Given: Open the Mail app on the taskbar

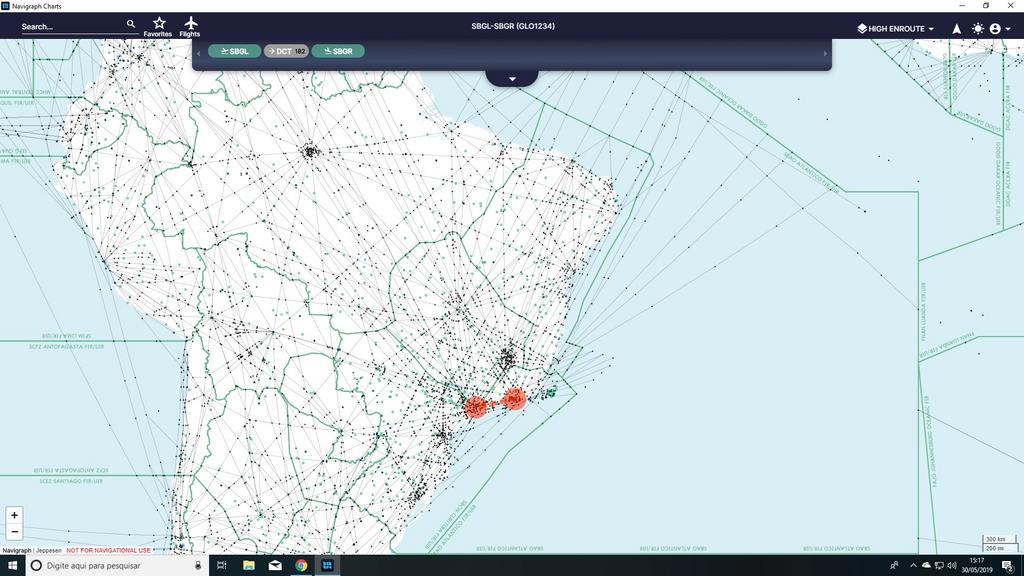Looking at the screenshot, I should point(275,566).
